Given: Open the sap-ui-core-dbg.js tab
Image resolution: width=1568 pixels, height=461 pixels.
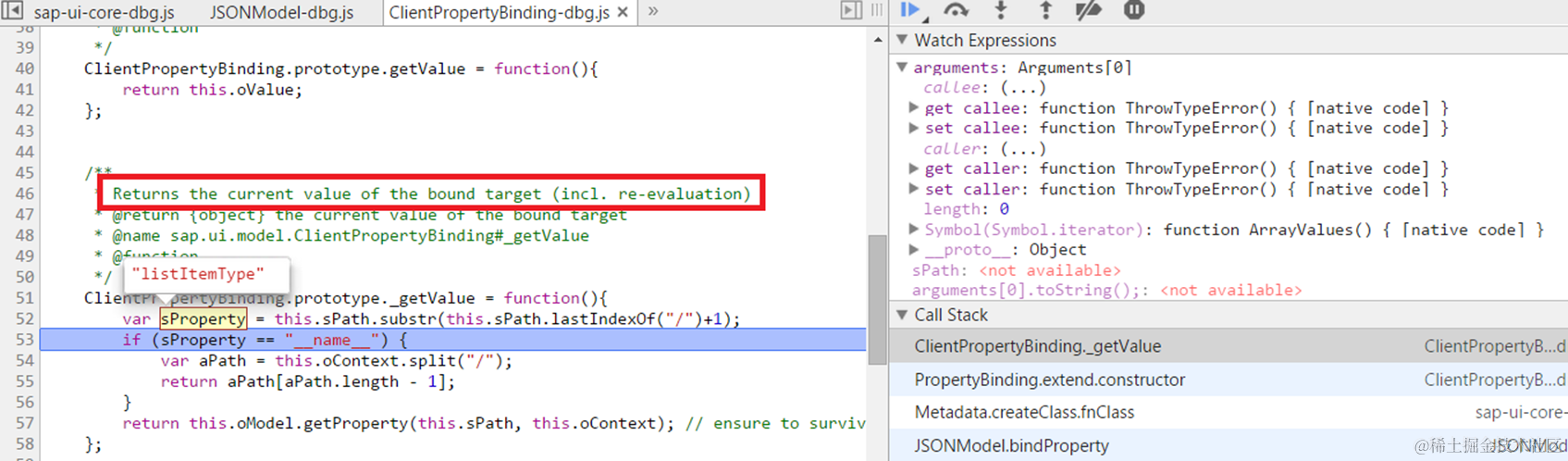Looking at the screenshot, I should tap(104, 12).
